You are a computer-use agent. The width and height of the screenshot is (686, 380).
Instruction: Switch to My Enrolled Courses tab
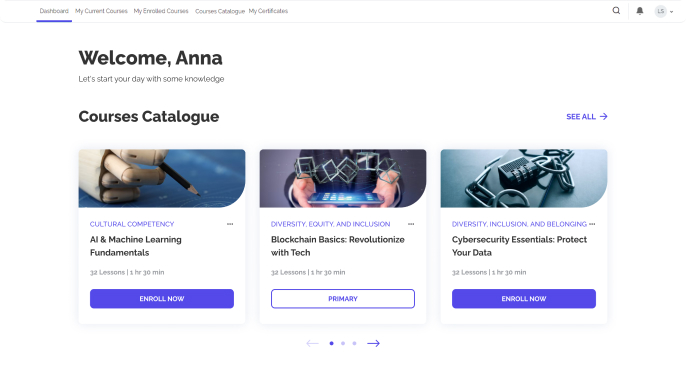click(x=161, y=11)
